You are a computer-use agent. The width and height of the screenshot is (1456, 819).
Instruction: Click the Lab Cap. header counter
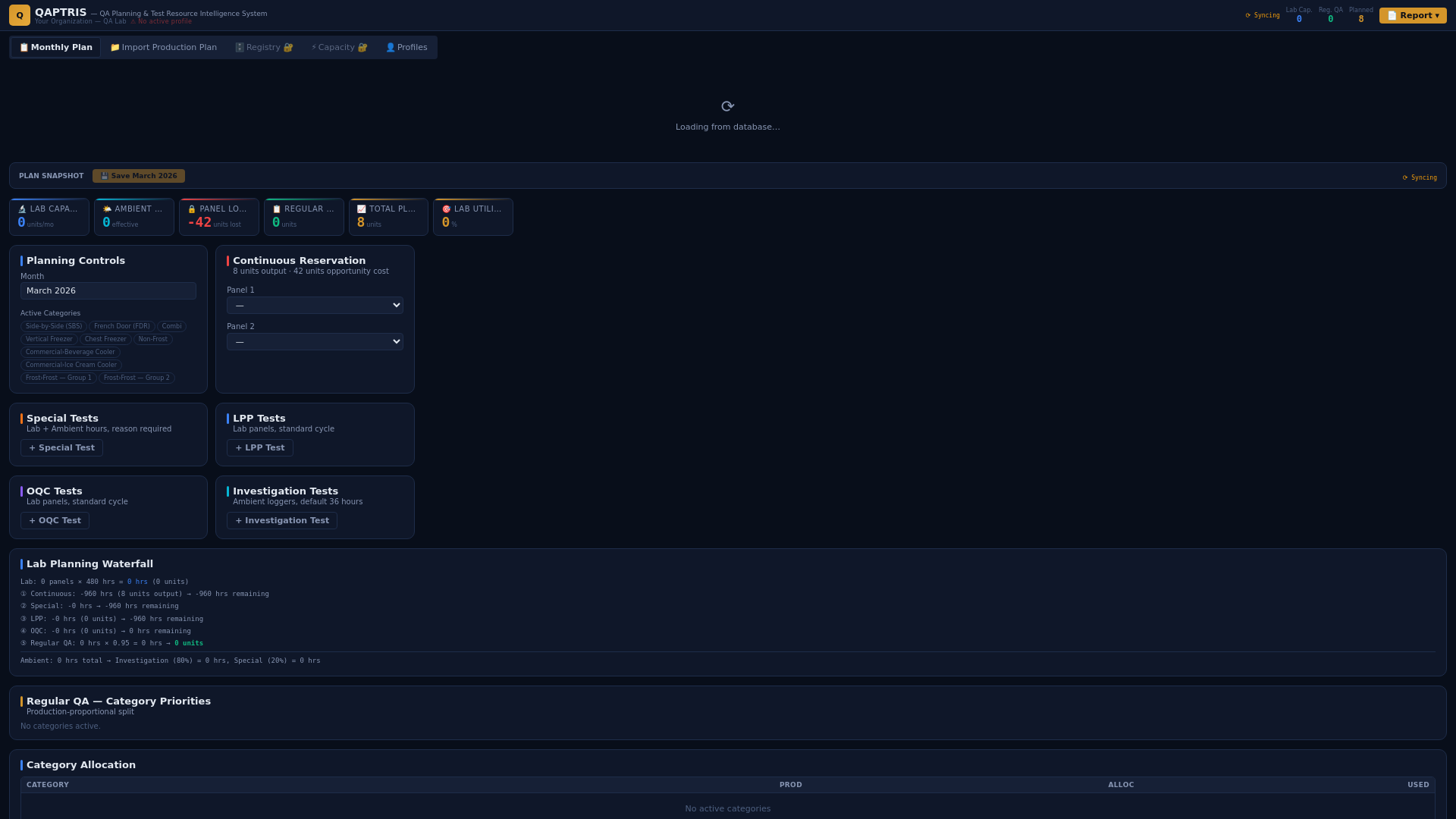pos(1299,15)
